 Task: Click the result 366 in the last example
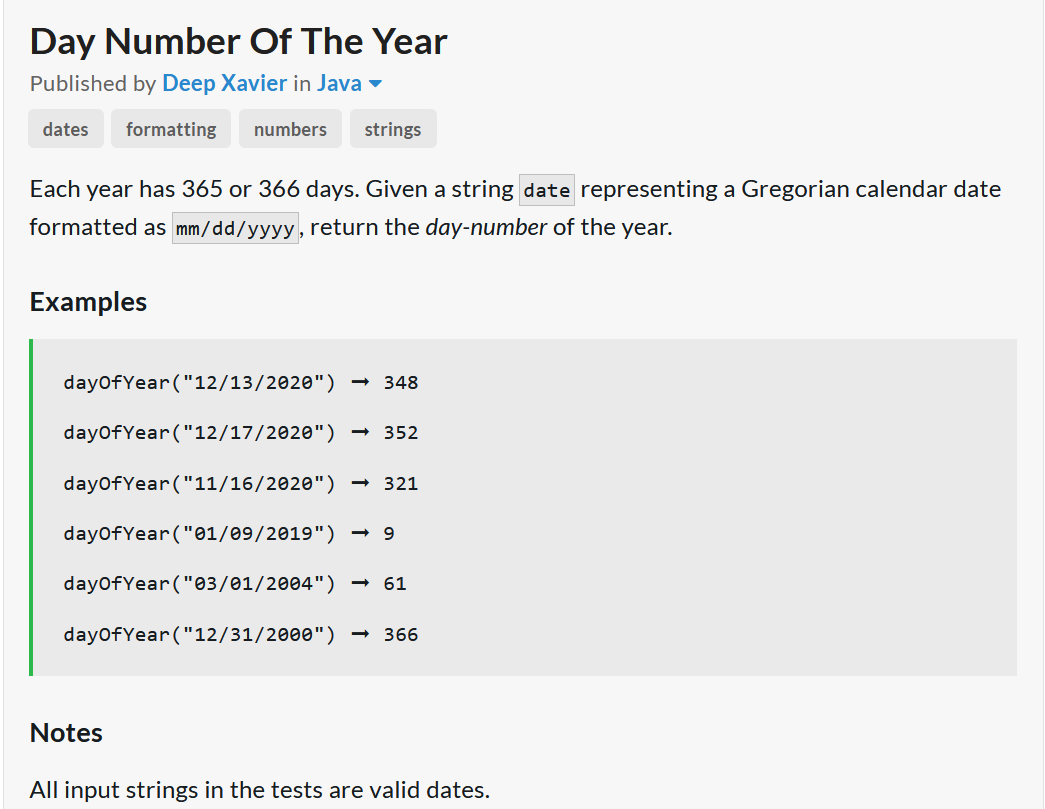[400, 634]
